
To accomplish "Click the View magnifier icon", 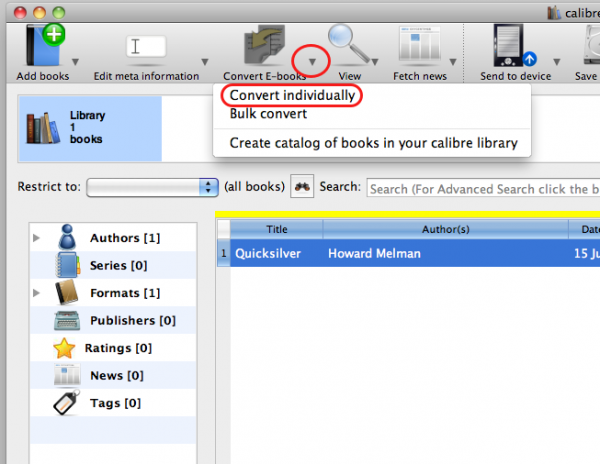I will tap(348, 43).
